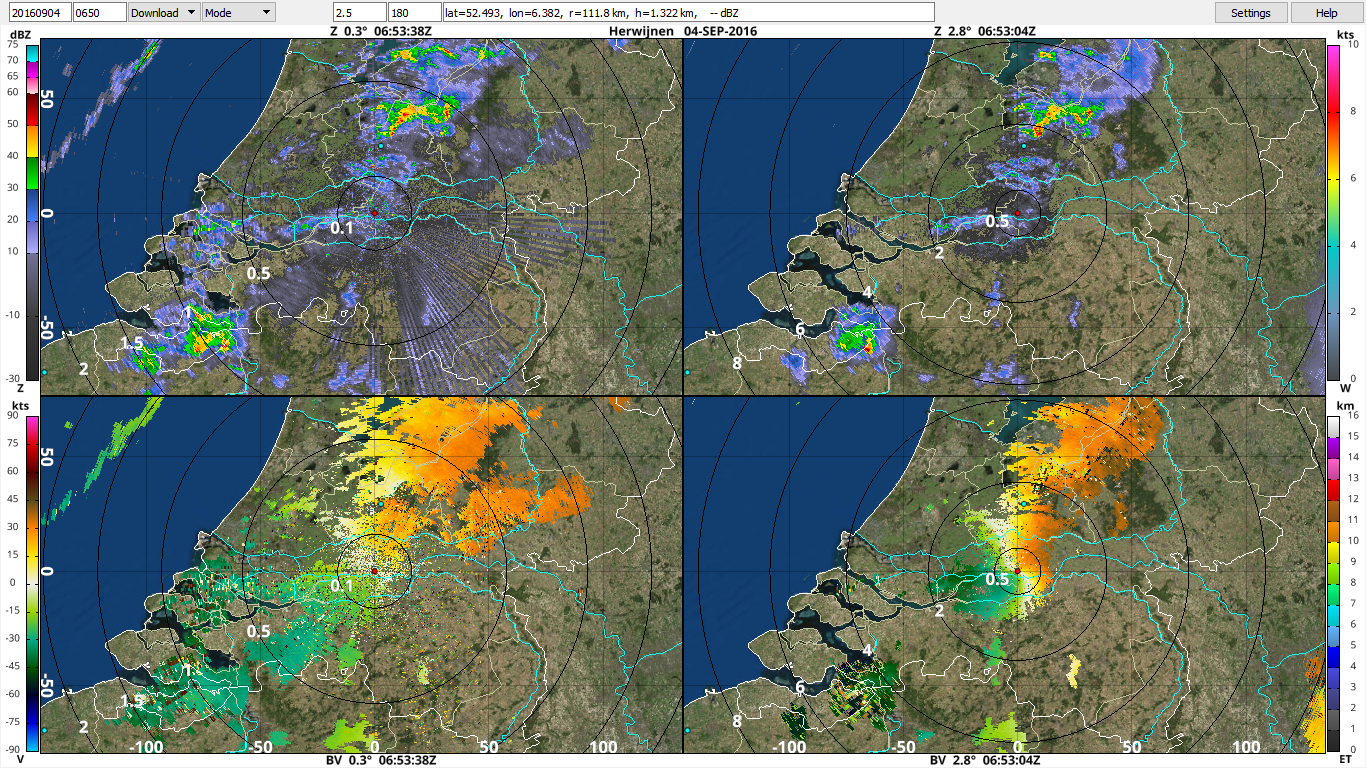
Task: Click the "W" label under the width scale
Action: pyautogui.click(x=1345, y=387)
